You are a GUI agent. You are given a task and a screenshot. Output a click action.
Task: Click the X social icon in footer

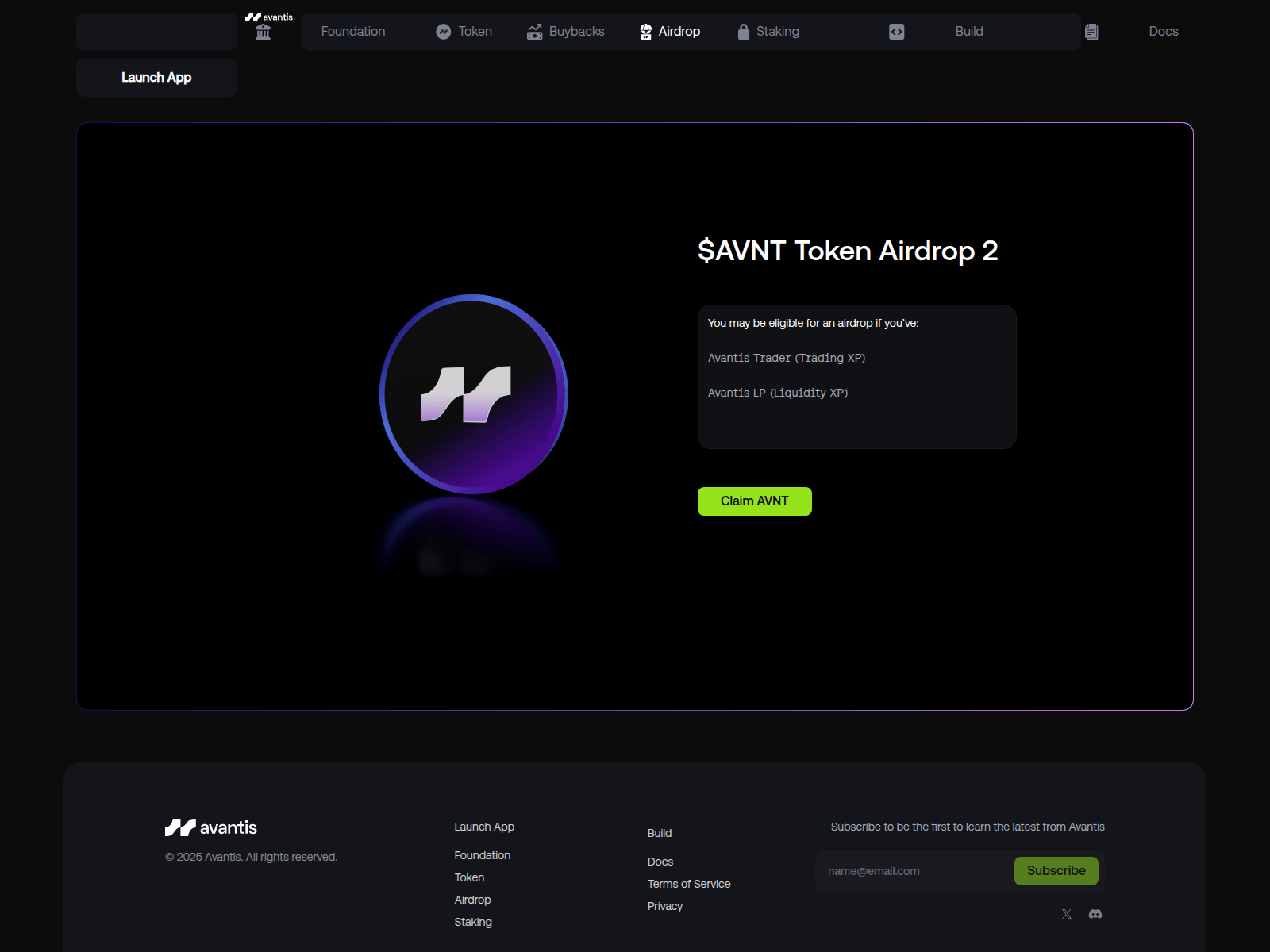(x=1066, y=914)
